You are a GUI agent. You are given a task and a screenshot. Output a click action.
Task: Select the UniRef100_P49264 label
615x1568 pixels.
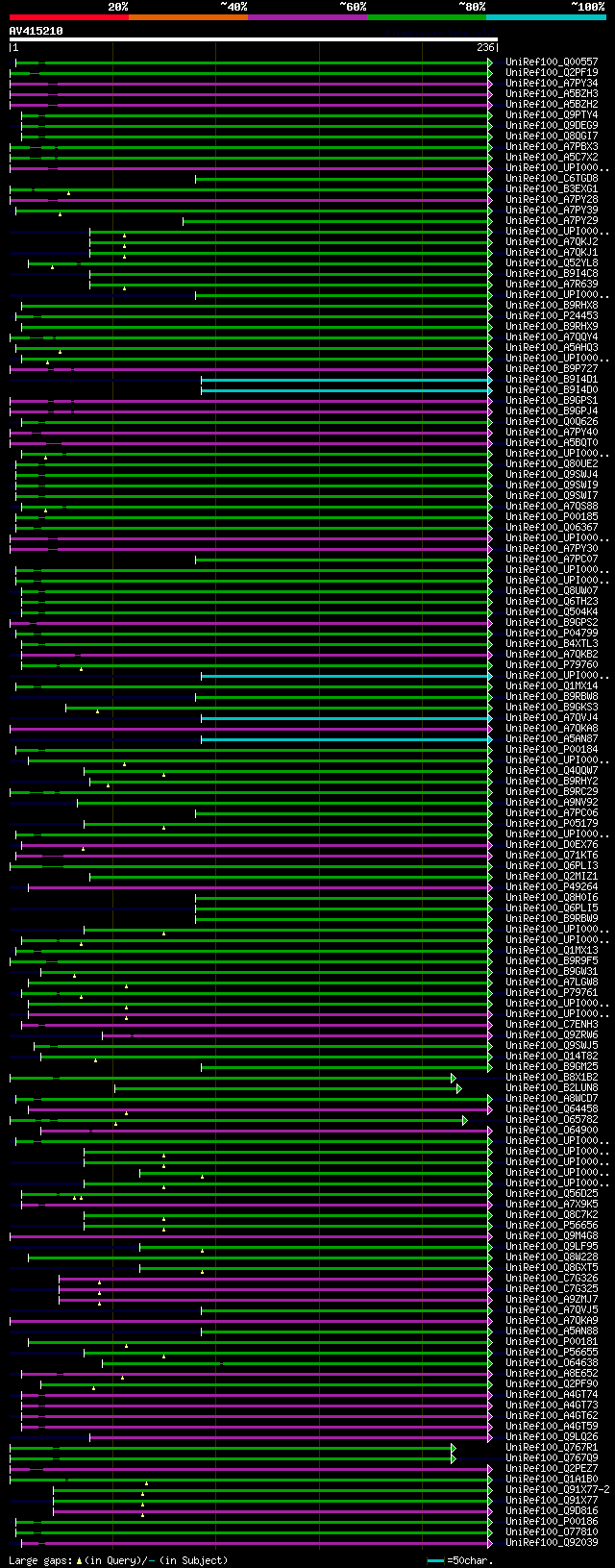point(552,887)
